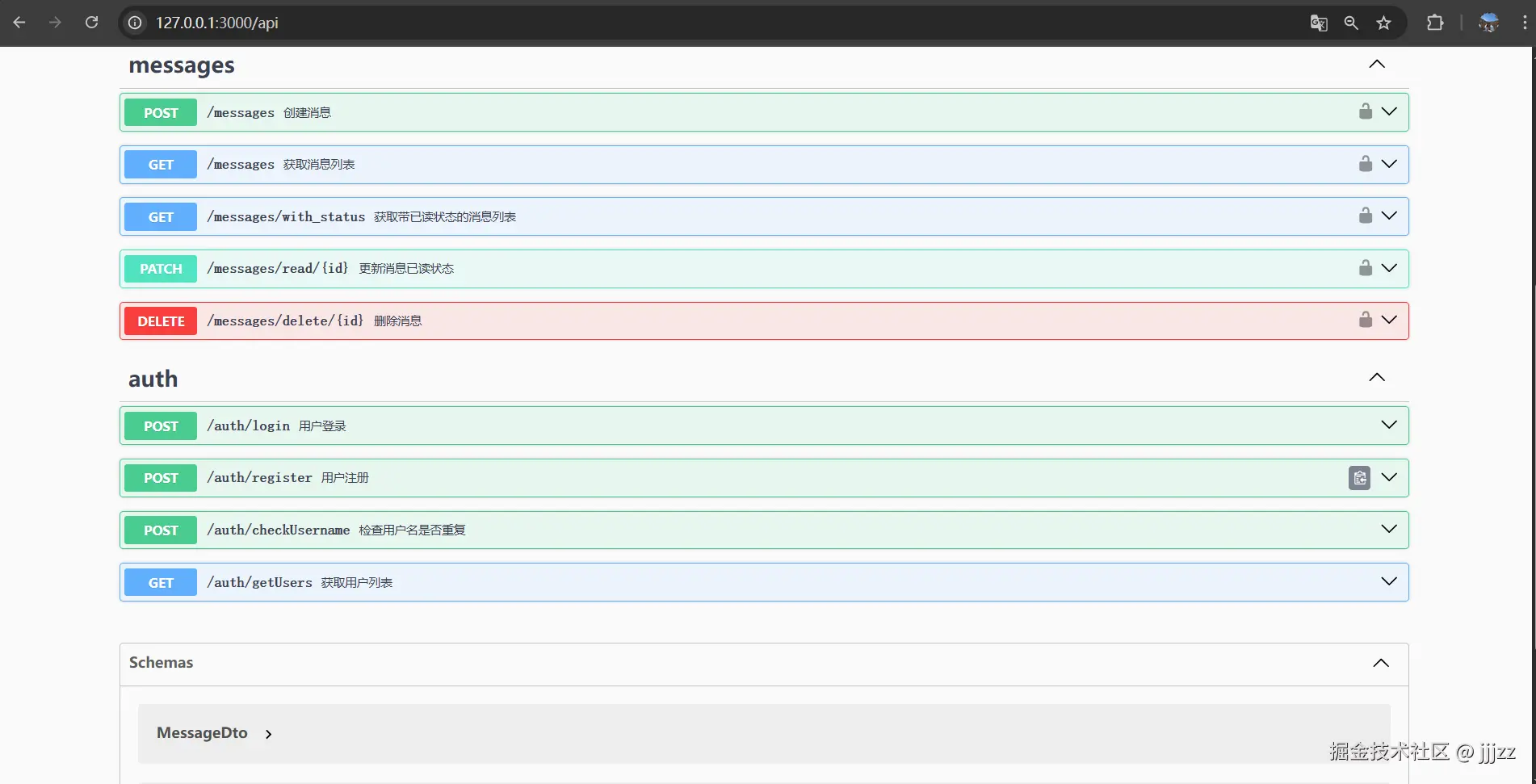Open the translate page icon
Viewport: 1536px width, 784px height.
tap(1319, 23)
